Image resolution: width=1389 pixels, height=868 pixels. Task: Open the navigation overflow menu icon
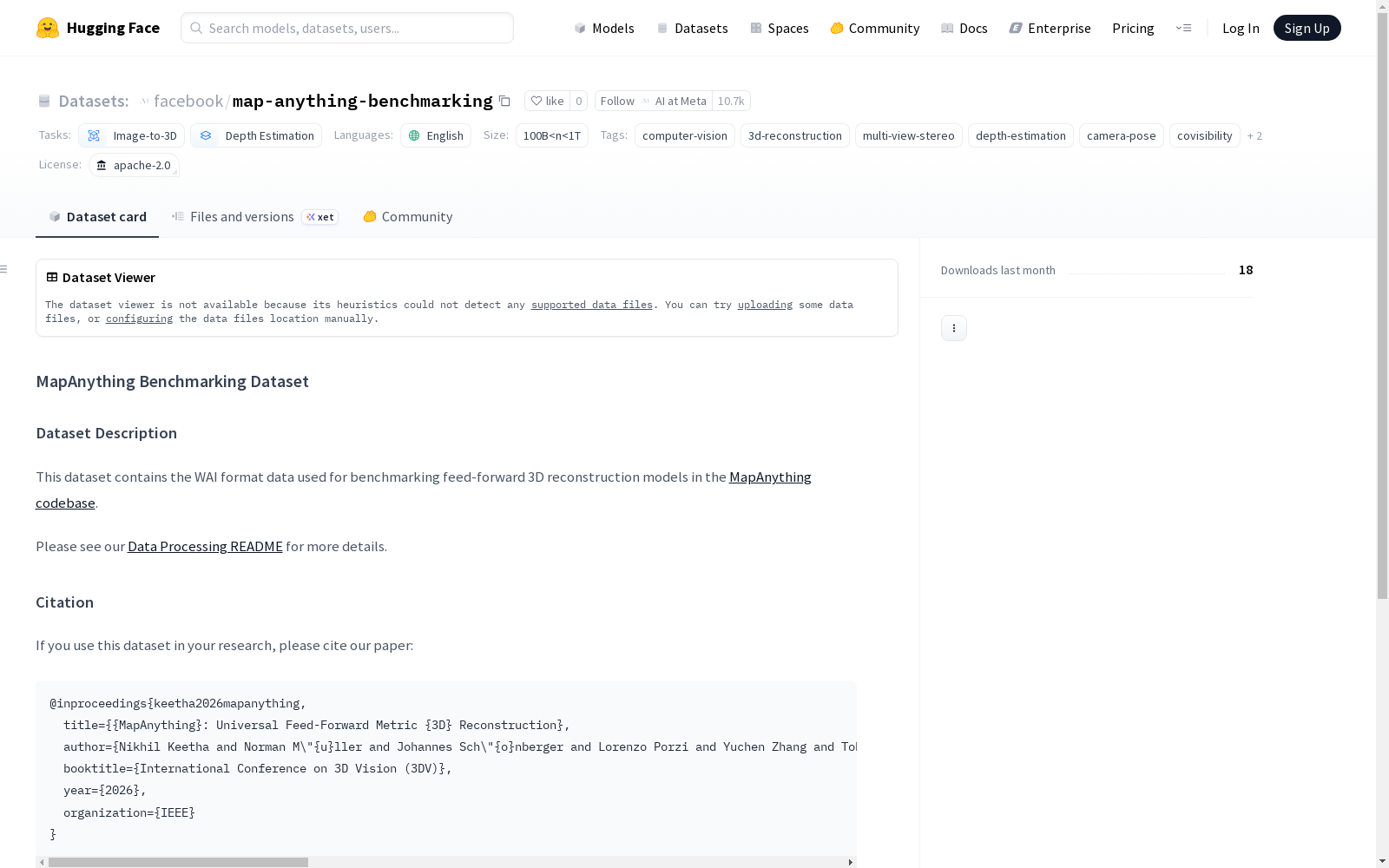click(x=1183, y=28)
